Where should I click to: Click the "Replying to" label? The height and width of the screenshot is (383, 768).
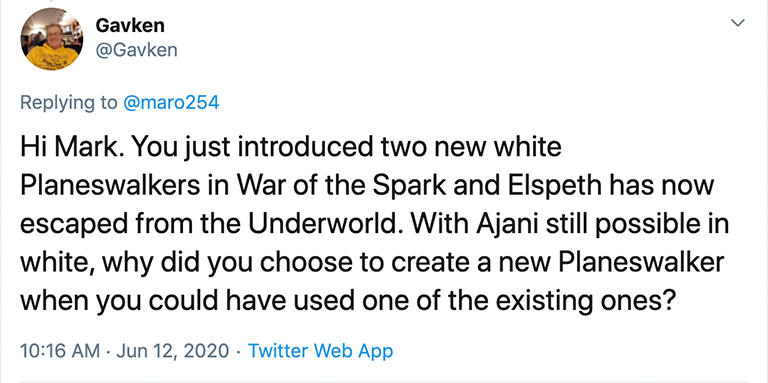[69, 102]
